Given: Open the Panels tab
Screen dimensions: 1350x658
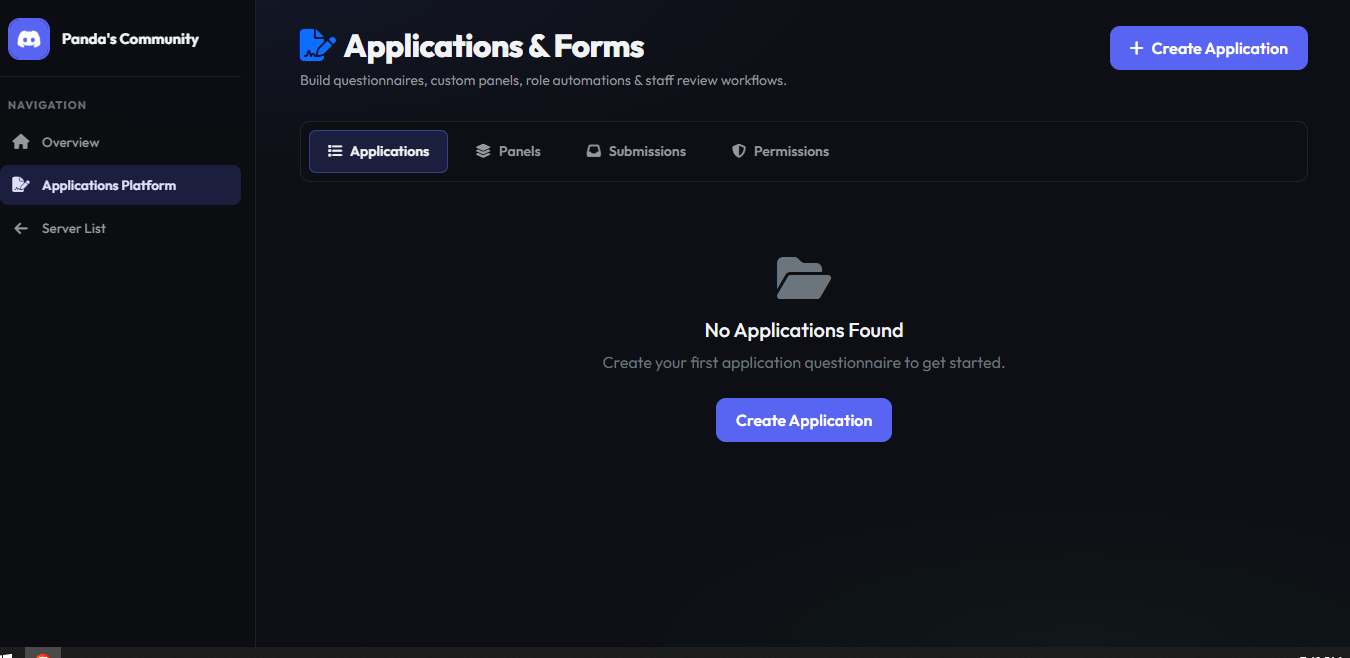Looking at the screenshot, I should point(508,151).
